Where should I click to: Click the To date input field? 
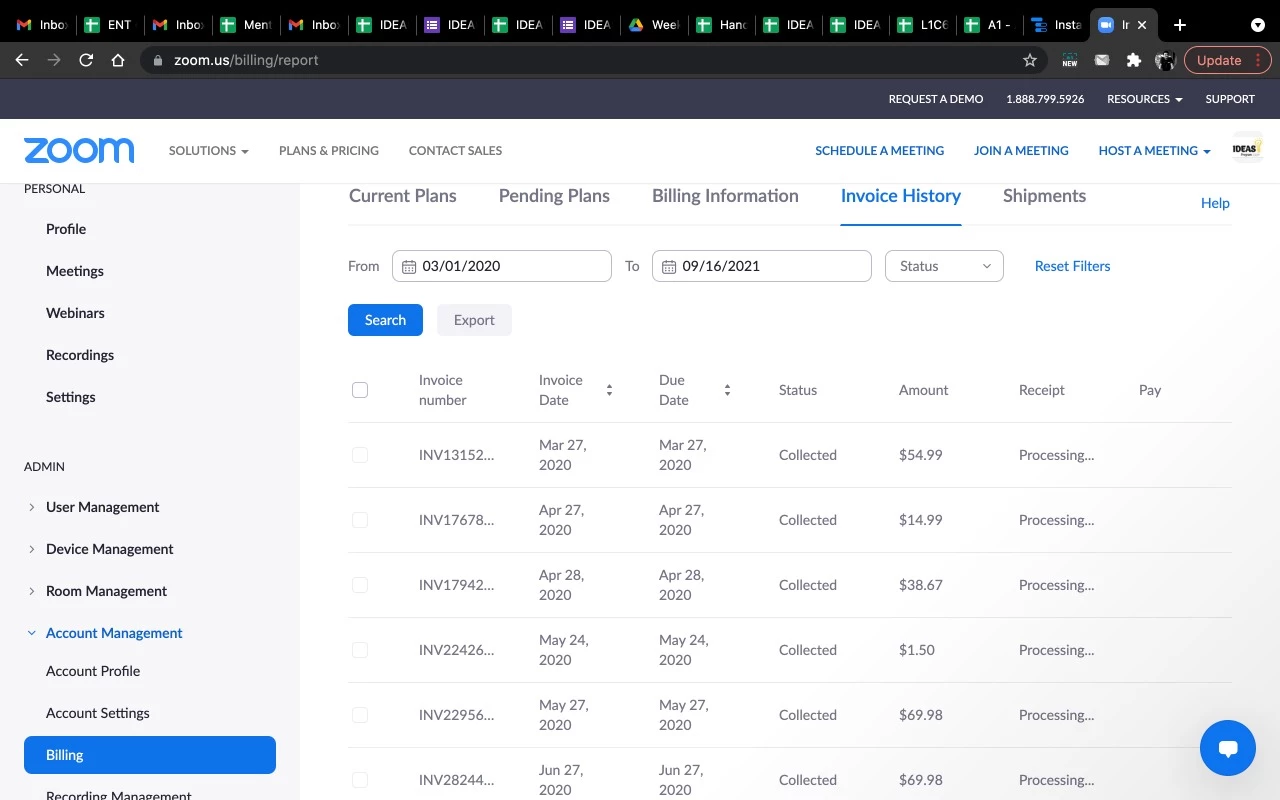point(762,266)
